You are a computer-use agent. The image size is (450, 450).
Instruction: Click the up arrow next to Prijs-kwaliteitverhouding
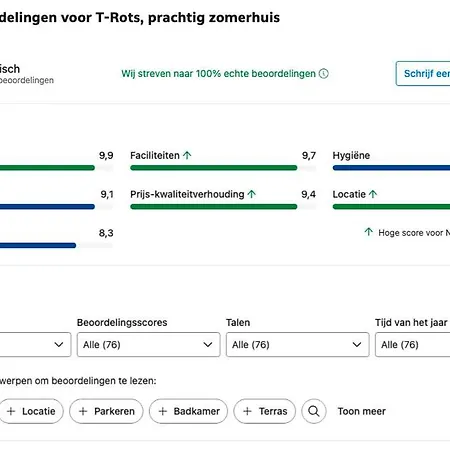point(252,194)
